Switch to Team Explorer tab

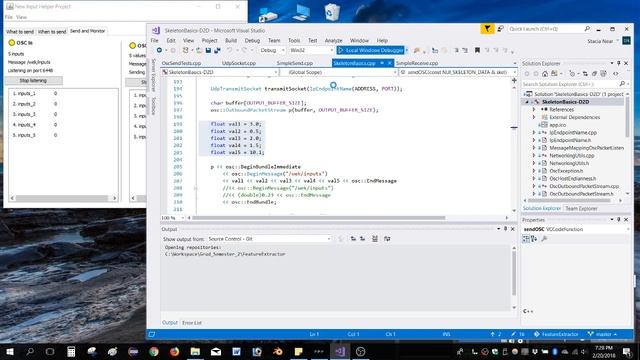(581, 209)
